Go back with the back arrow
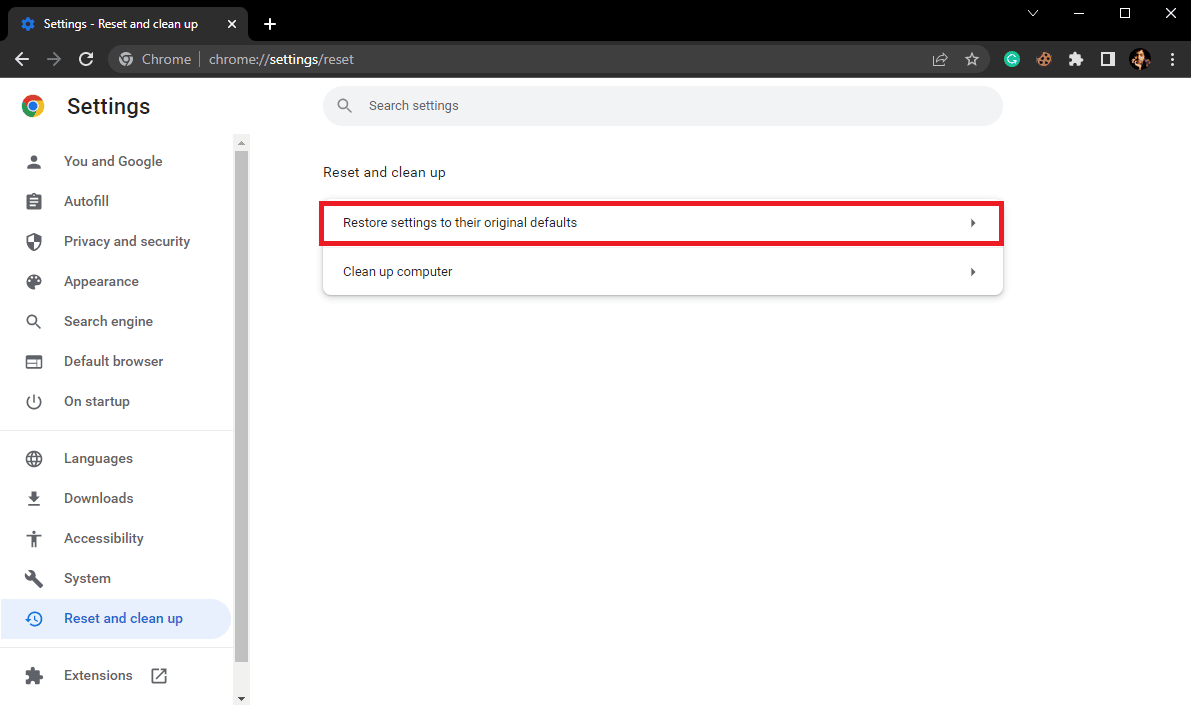 [x=22, y=59]
